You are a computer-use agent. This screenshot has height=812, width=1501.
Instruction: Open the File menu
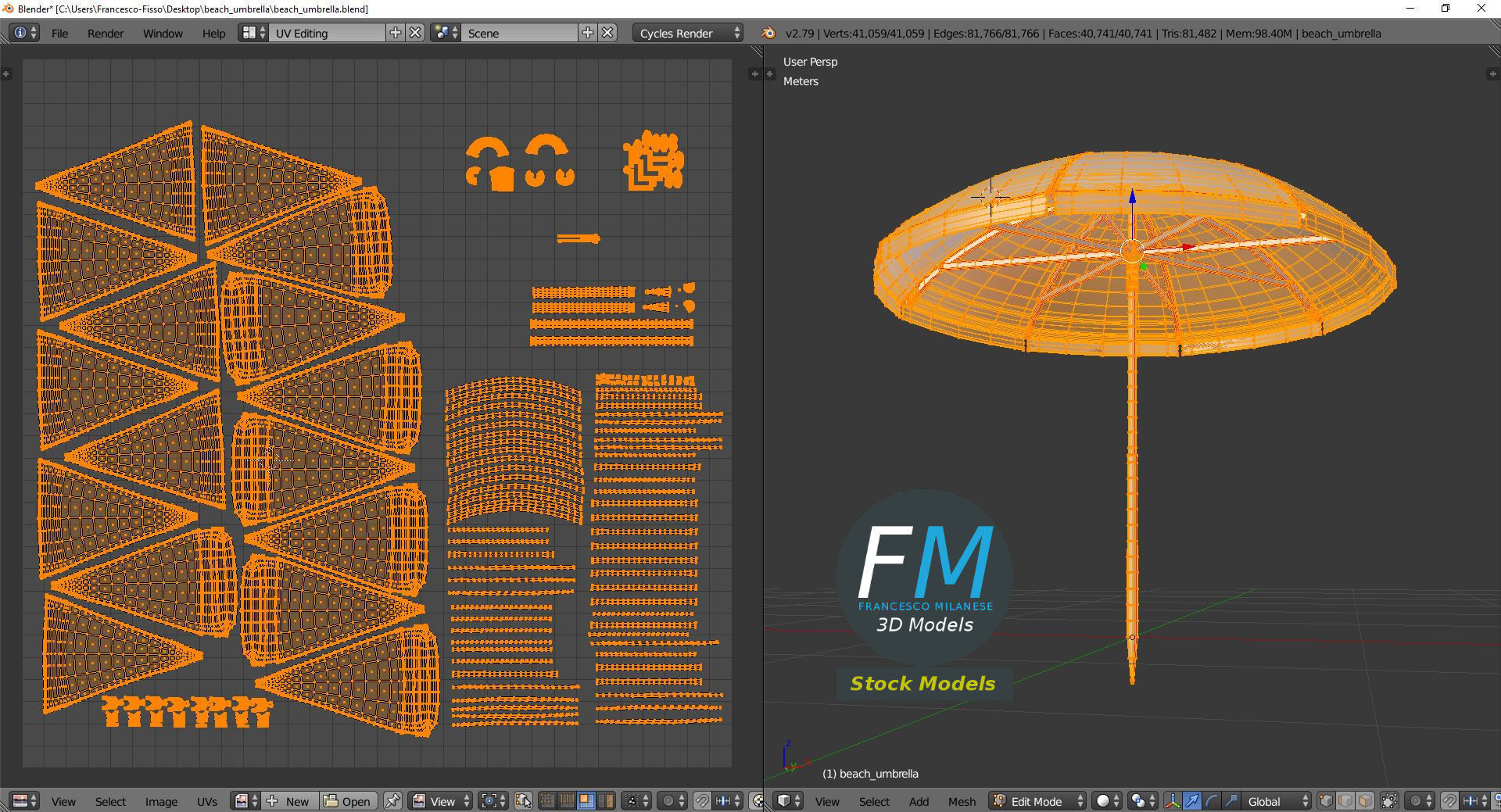click(59, 34)
